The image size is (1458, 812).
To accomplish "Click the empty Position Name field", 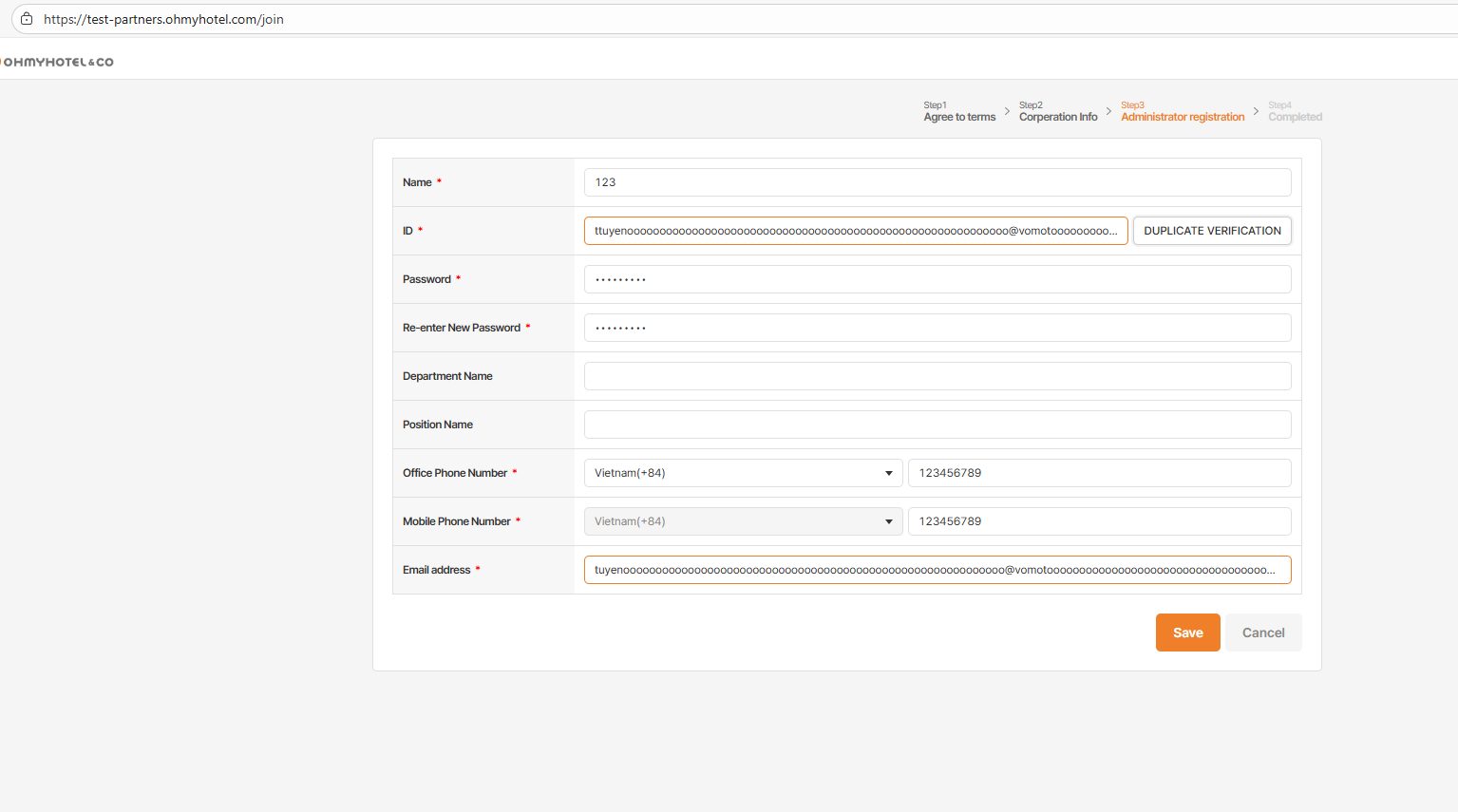I will 937,425.
